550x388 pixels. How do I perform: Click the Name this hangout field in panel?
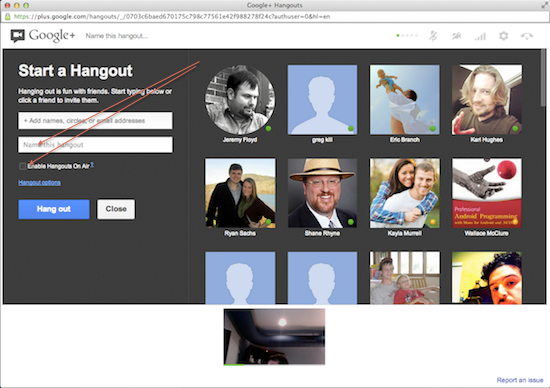[x=95, y=145]
